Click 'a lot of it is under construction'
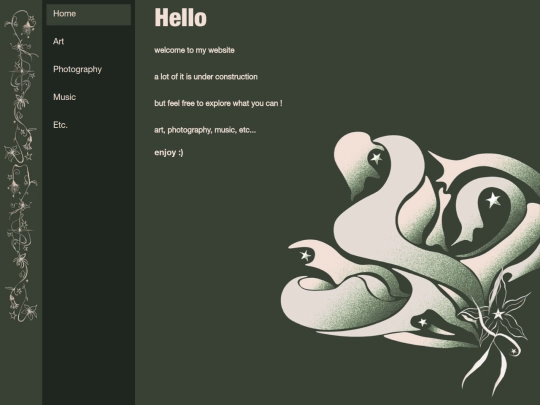 tap(206, 77)
